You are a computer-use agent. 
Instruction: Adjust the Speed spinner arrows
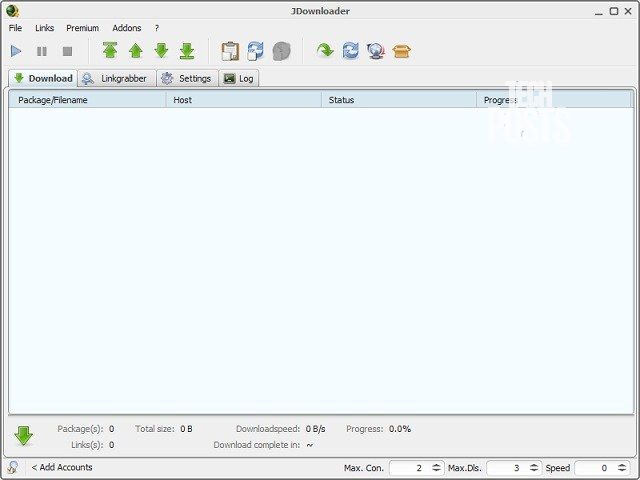coord(622,468)
